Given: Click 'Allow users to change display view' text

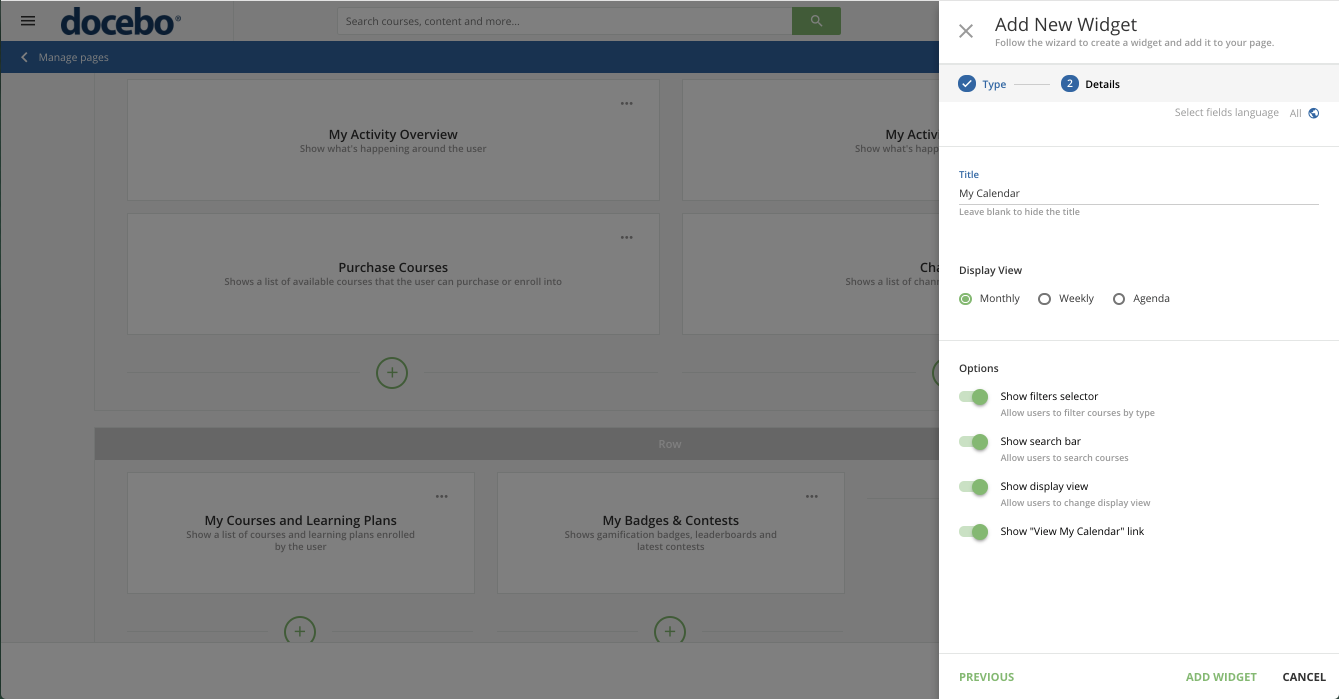Looking at the screenshot, I should pyautogui.click(x=1075, y=503).
